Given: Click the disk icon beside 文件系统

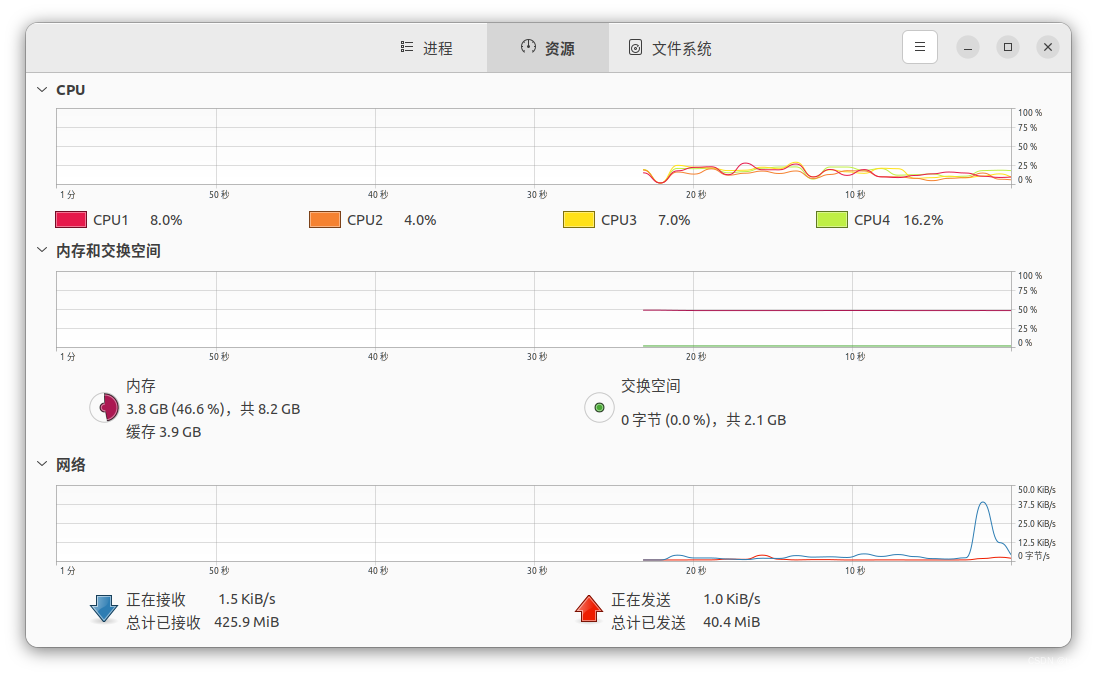Looking at the screenshot, I should (635, 47).
